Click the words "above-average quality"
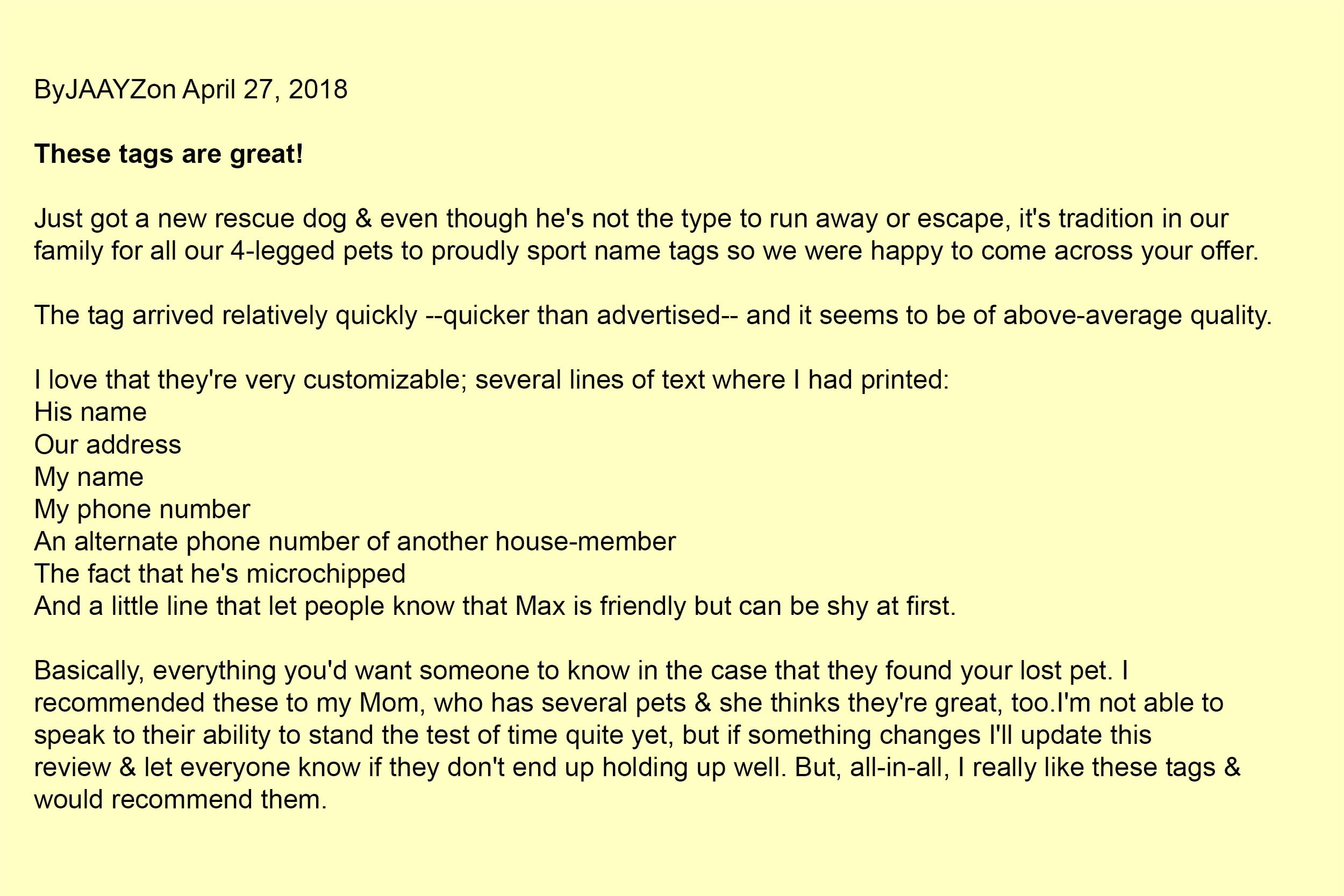This screenshot has height=896, width=1344. pyautogui.click(x=1136, y=316)
